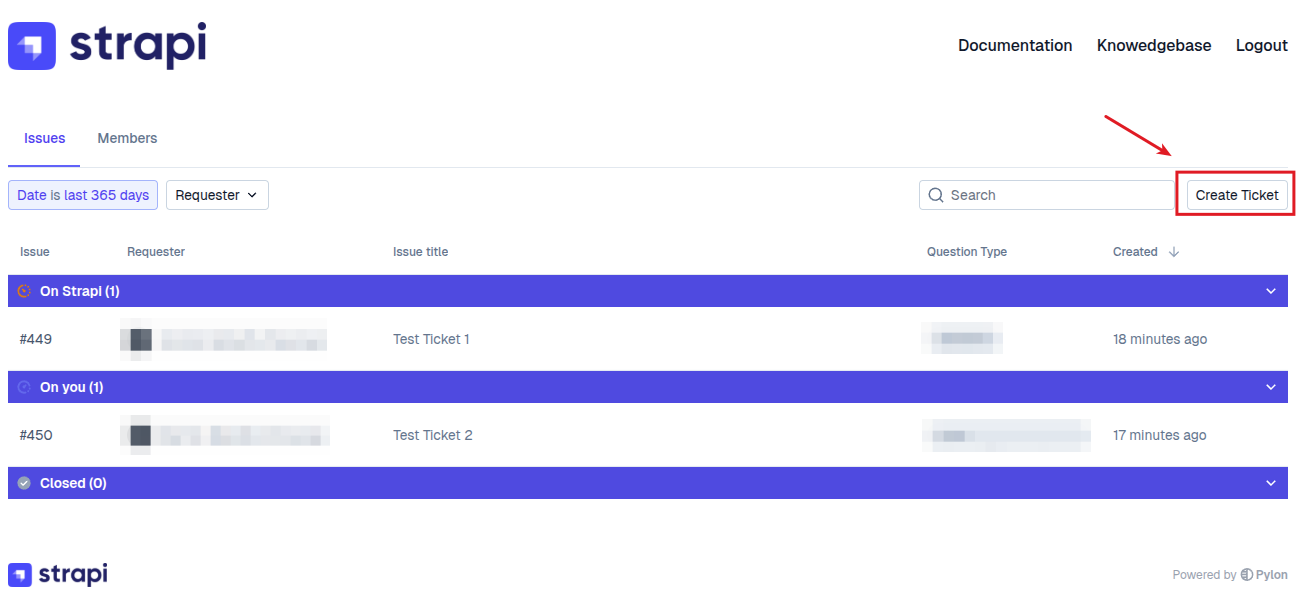Viewport: 1308px width, 607px height.
Task: Click the Logout link
Action: click(x=1261, y=45)
